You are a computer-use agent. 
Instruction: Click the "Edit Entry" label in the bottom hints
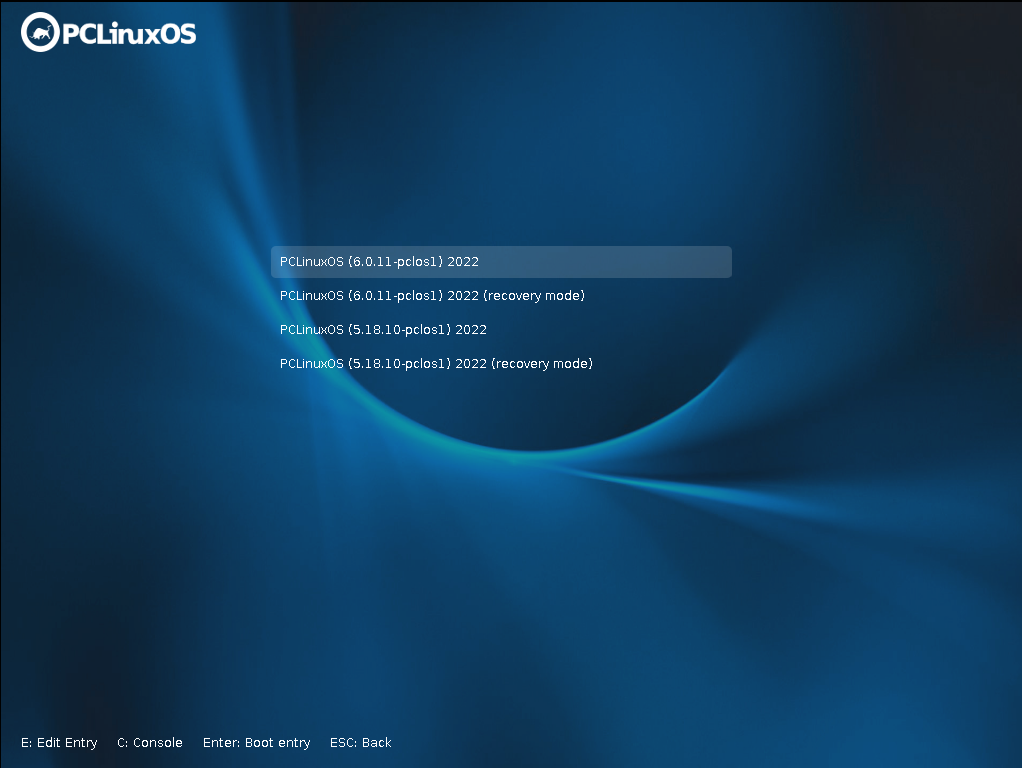[67, 743]
